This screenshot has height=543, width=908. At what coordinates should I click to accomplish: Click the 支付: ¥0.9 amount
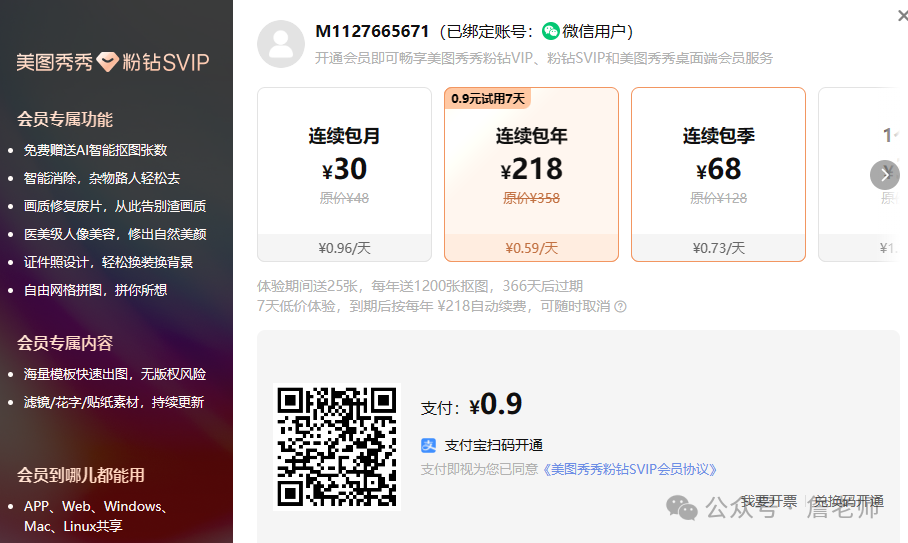(x=471, y=404)
